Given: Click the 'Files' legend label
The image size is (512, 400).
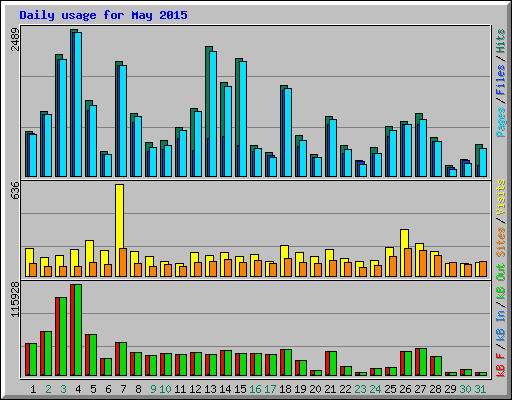Looking at the screenshot, I should (501, 80).
